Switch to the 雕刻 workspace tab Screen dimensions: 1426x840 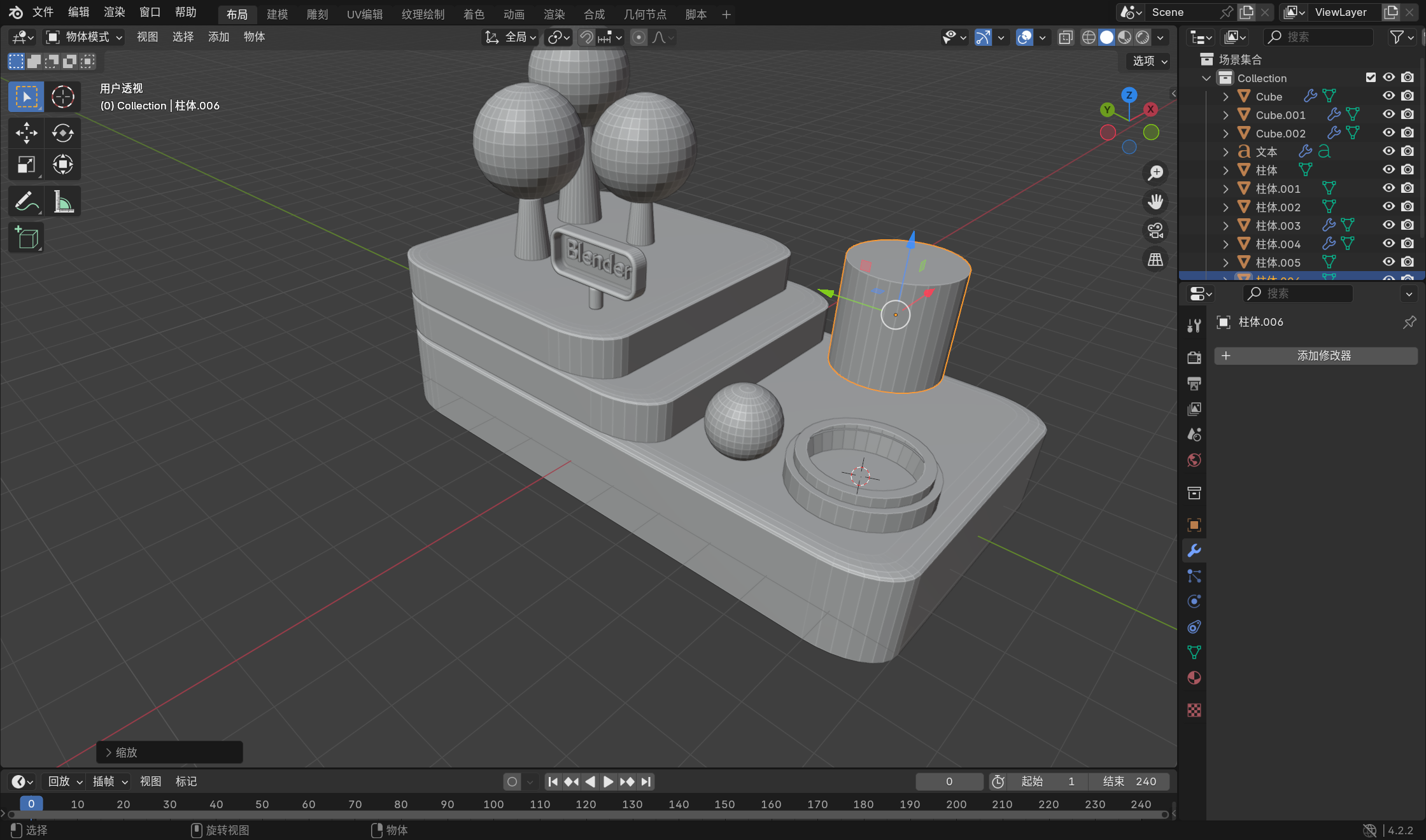317,14
